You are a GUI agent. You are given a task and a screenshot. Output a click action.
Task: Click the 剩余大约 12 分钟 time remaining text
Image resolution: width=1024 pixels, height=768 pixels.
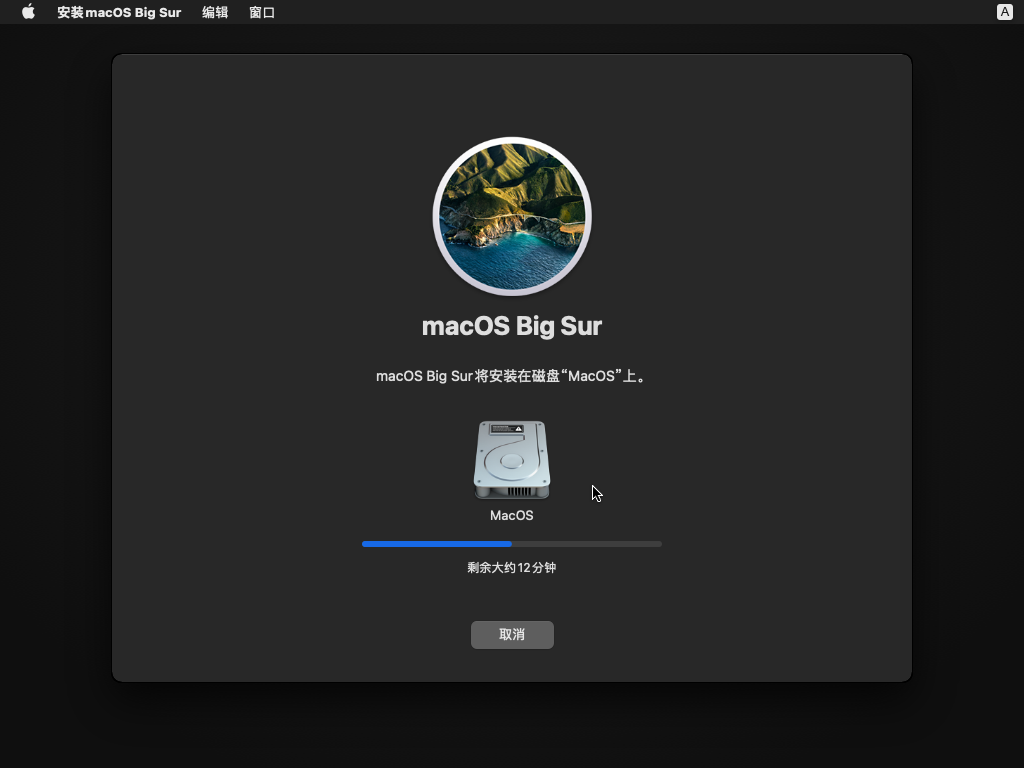tap(512, 568)
